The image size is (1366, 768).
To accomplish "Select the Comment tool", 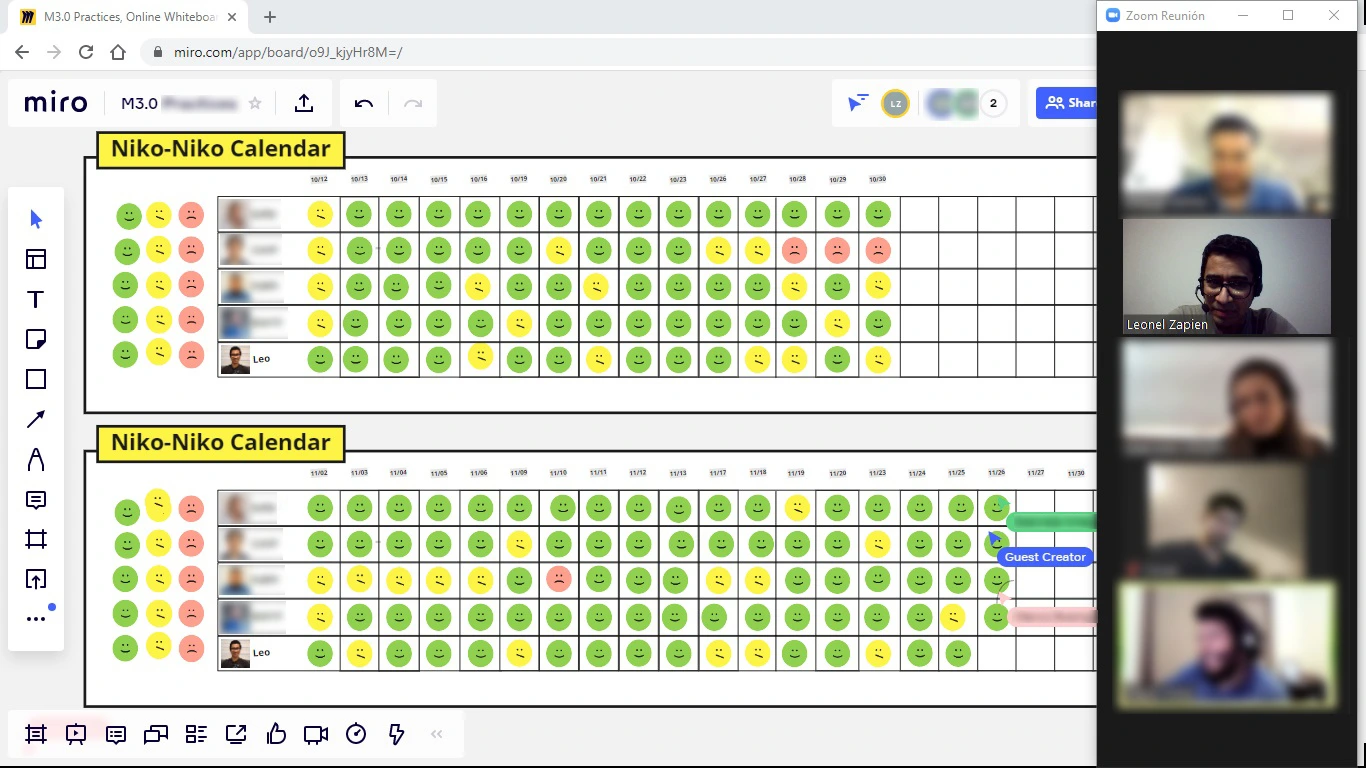I will (x=36, y=499).
